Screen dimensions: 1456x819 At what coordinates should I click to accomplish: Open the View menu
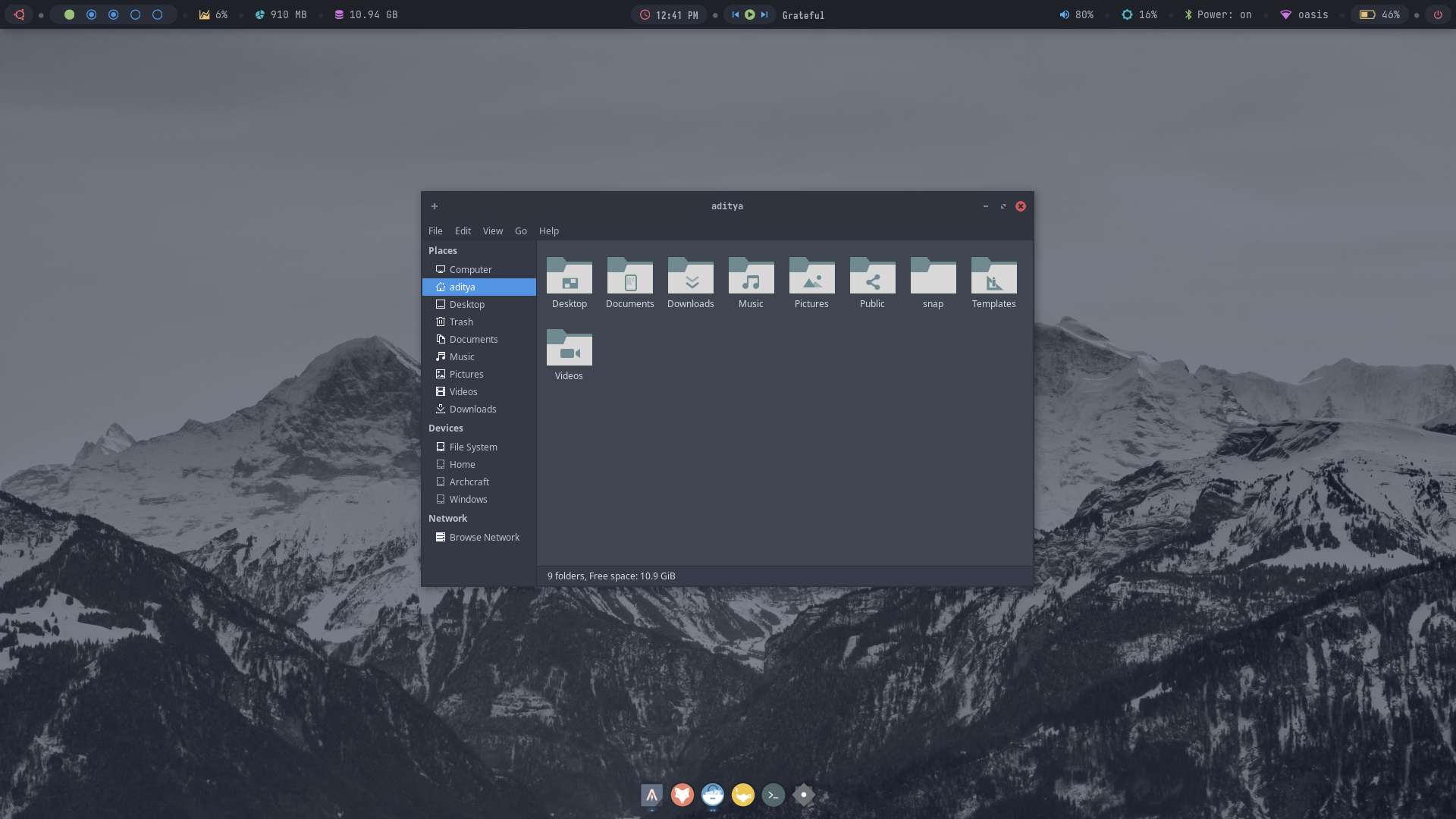[x=493, y=231]
